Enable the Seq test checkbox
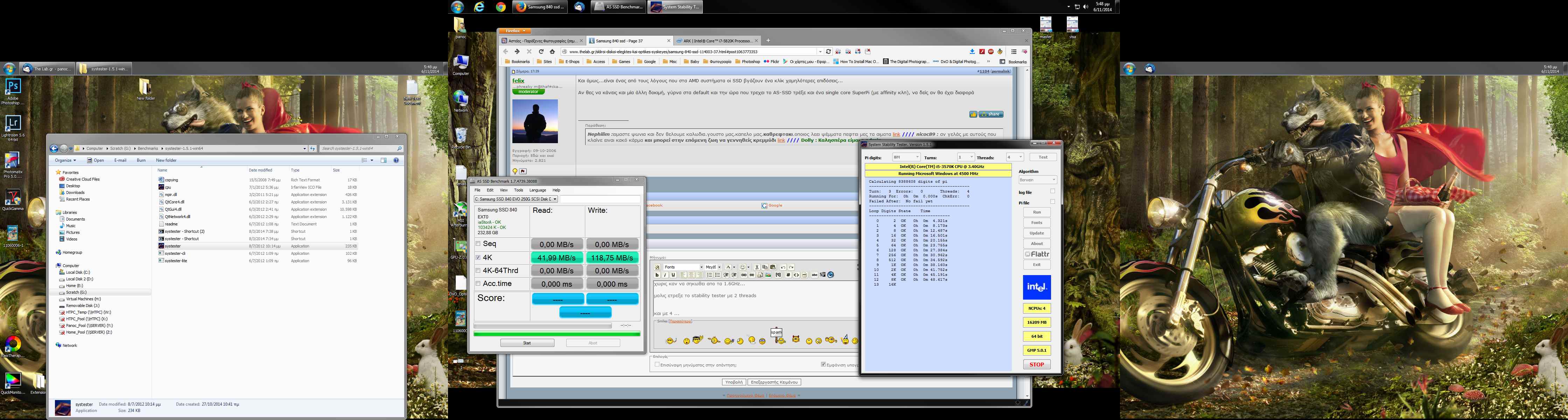 478,244
